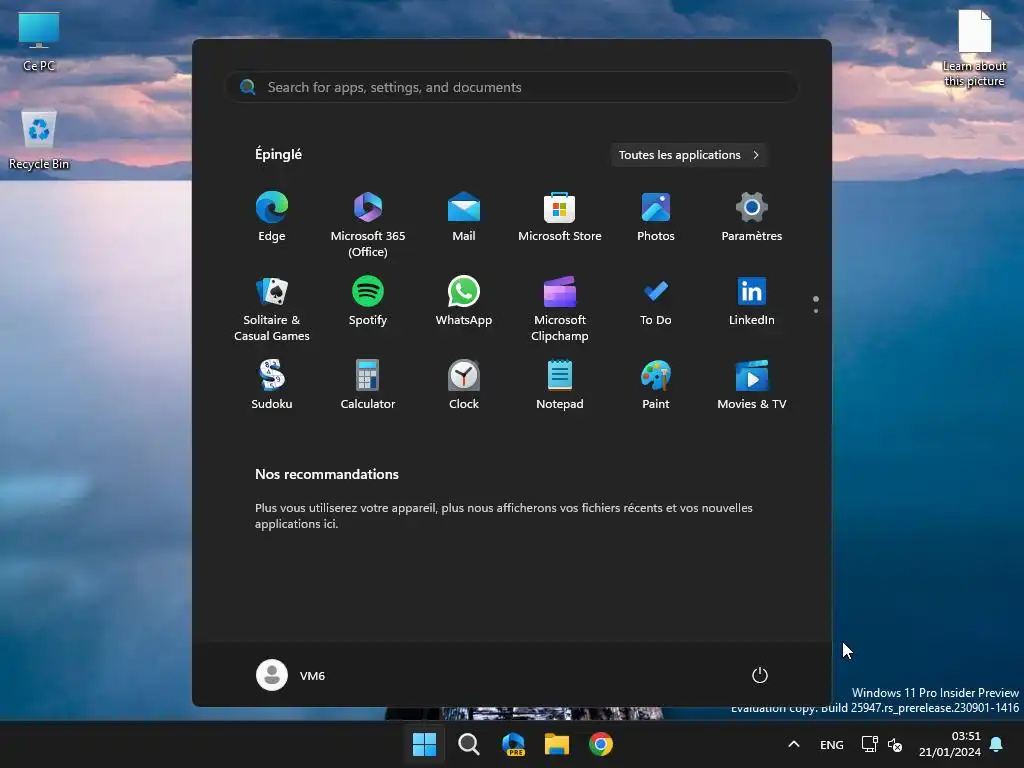The width and height of the screenshot is (1024, 768).
Task: Open taskbar Search magnifier
Action: coord(468,744)
